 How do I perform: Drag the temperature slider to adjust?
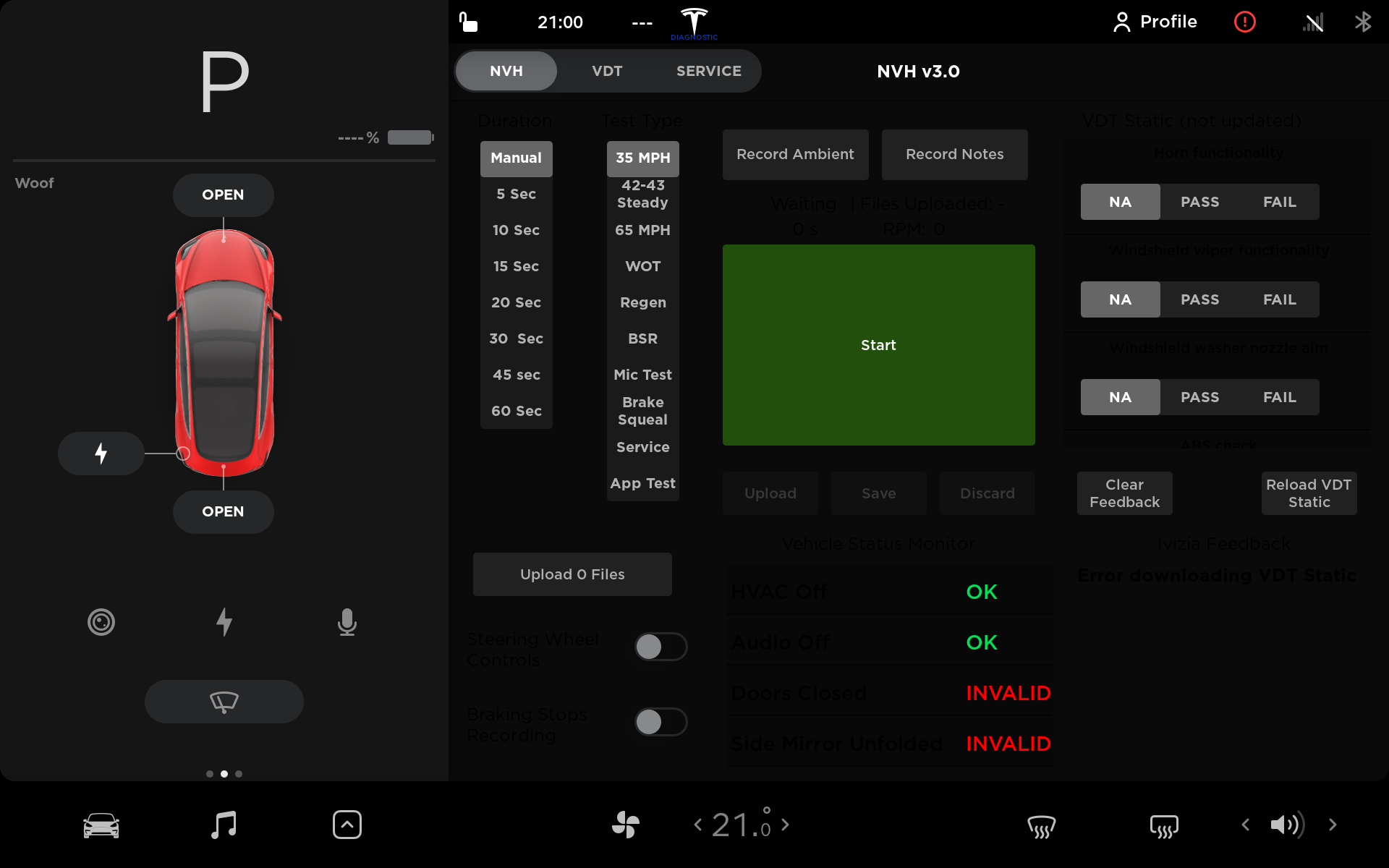[741, 826]
